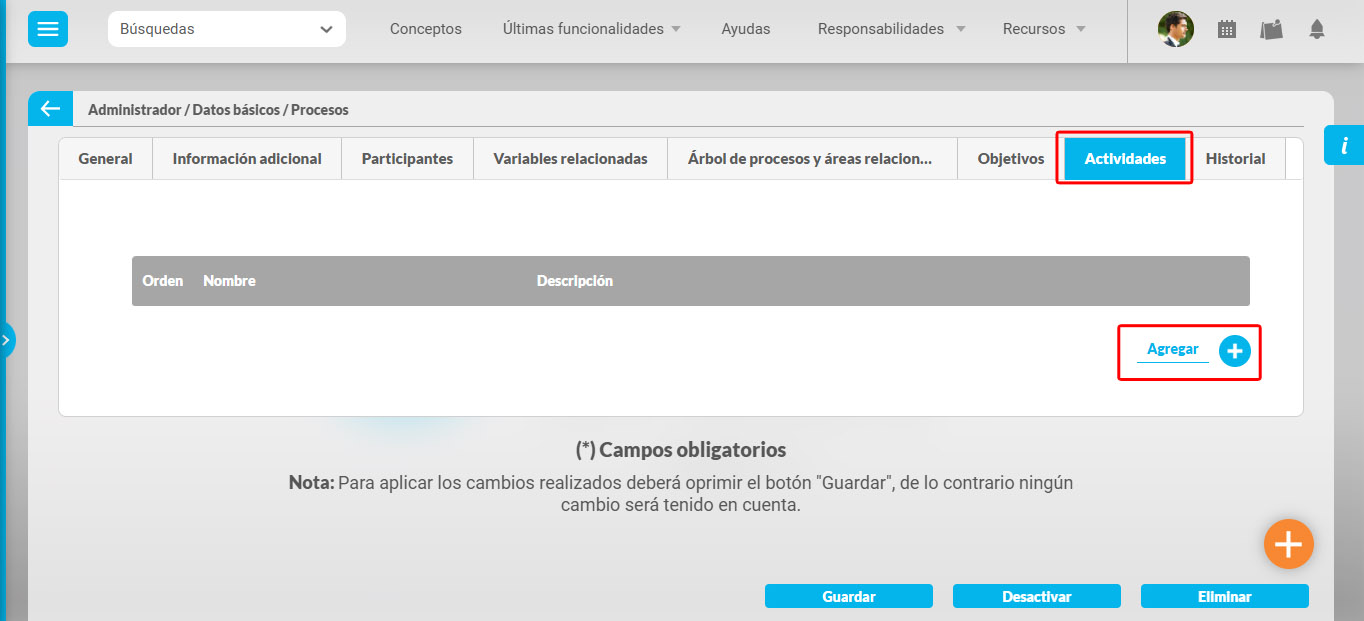Image resolution: width=1364 pixels, height=621 pixels.
Task: Click the orange floating plus button
Action: 1288,544
